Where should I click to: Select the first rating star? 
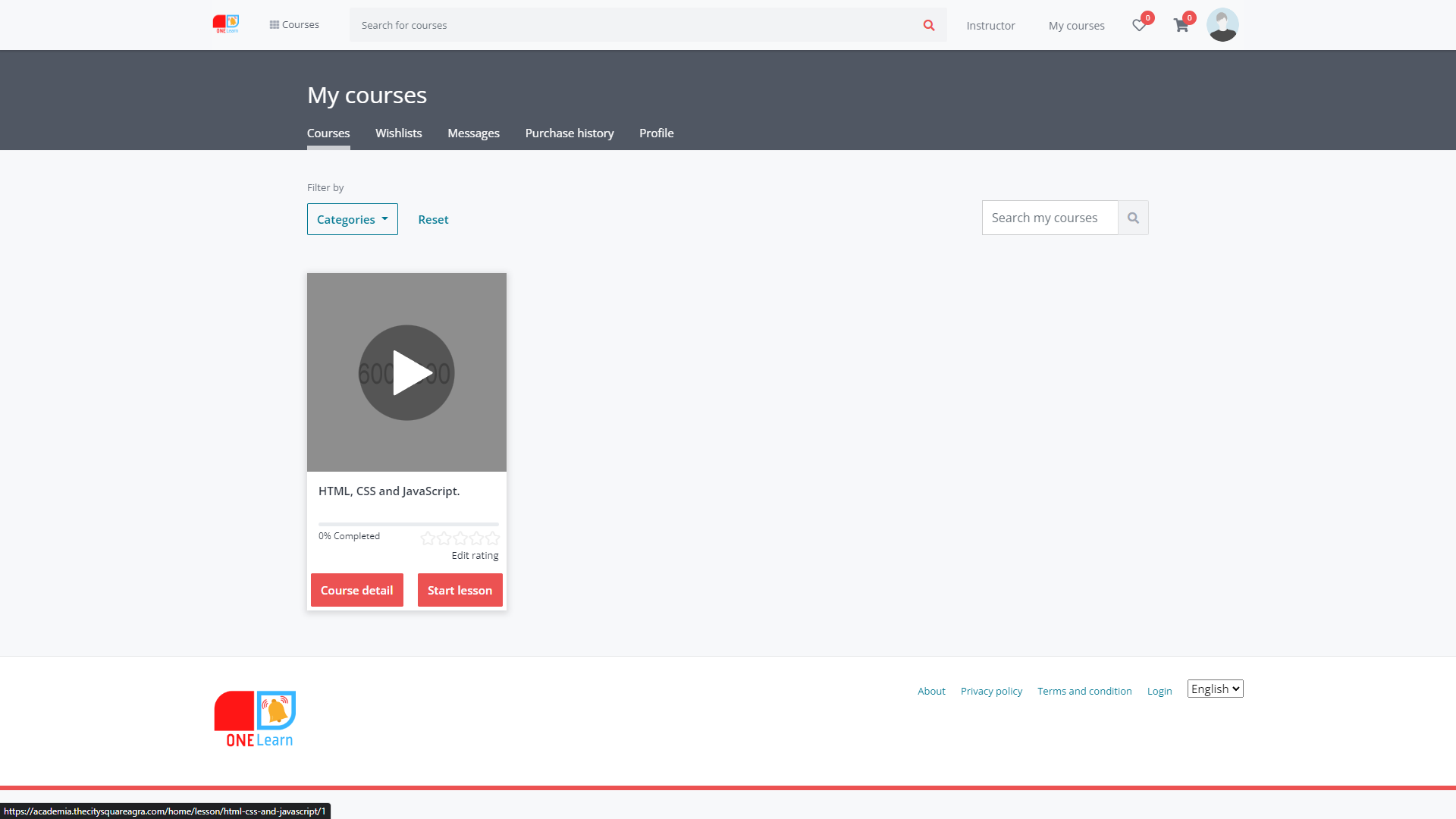[428, 538]
